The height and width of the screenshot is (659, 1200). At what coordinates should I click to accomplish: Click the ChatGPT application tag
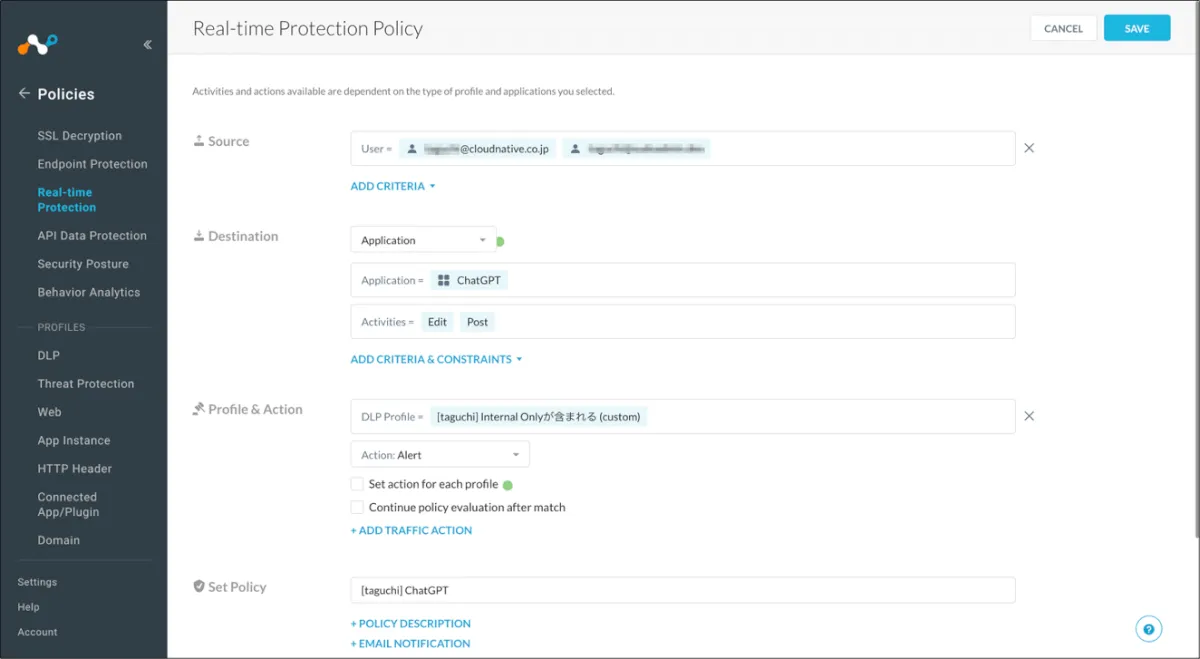pos(469,281)
